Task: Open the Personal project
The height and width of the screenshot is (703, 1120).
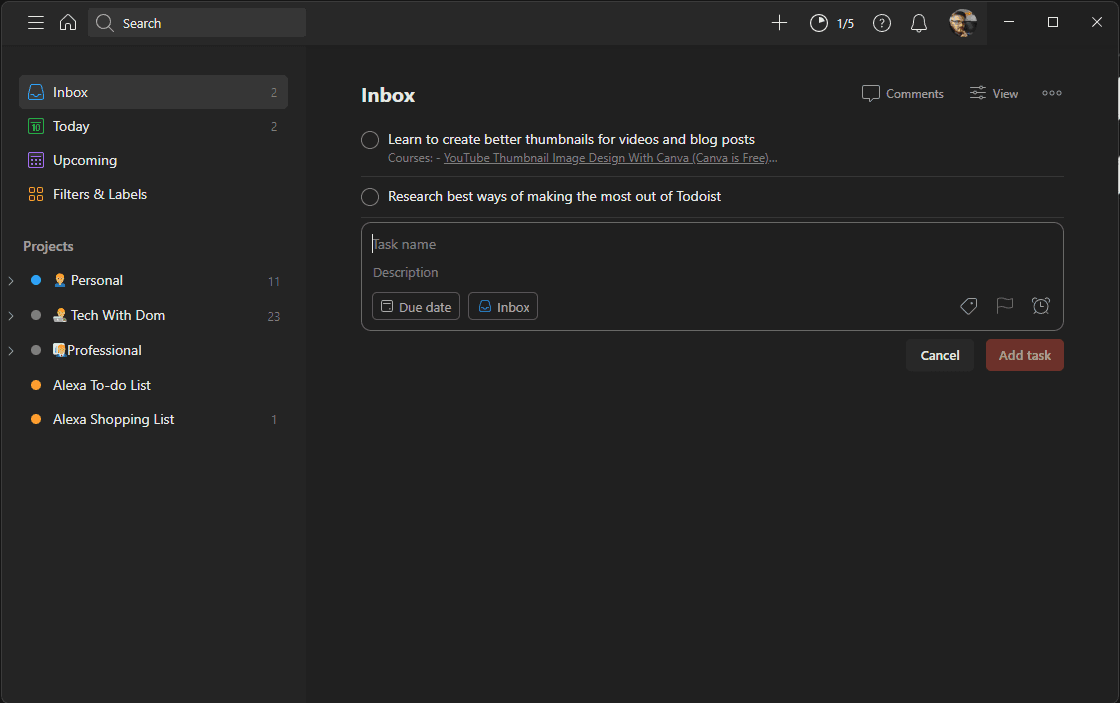Action: point(154,281)
